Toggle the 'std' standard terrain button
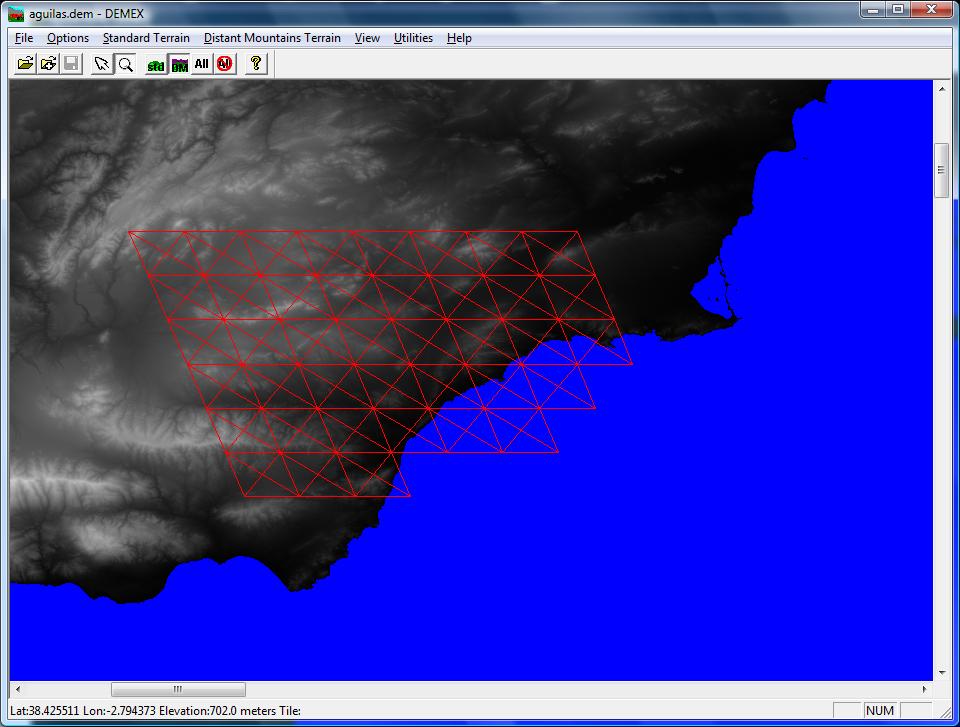The image size is (960, 727). (155, 64)
